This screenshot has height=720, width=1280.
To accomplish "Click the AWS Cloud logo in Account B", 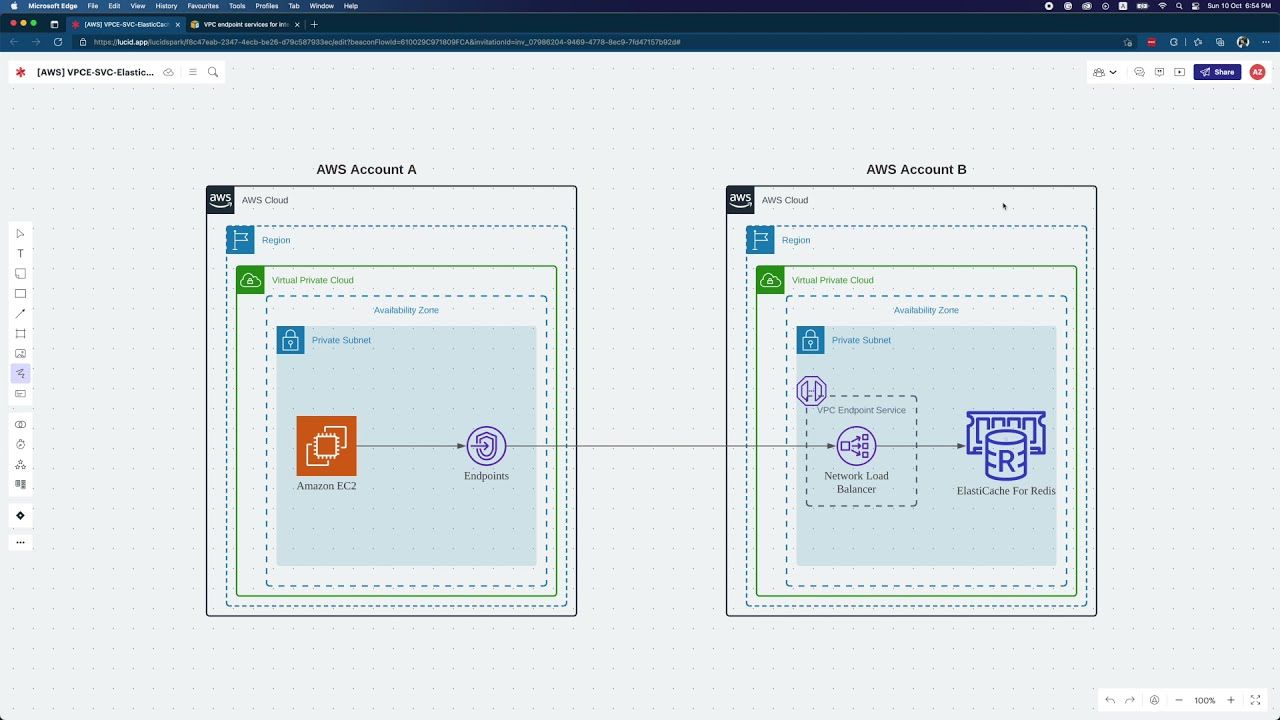I will [741, 200].
